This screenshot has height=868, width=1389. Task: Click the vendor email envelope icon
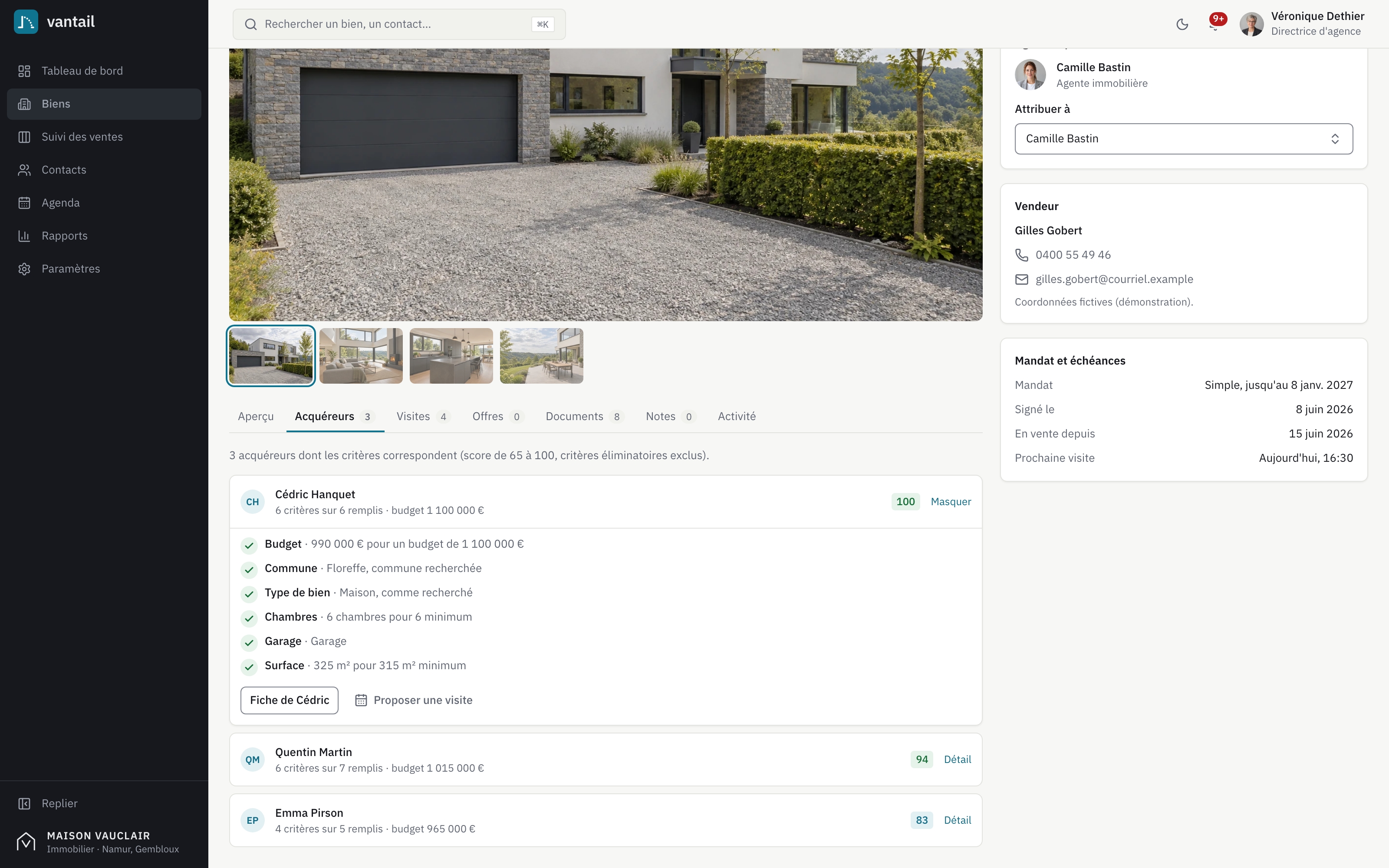click(x=1022, y=279)
